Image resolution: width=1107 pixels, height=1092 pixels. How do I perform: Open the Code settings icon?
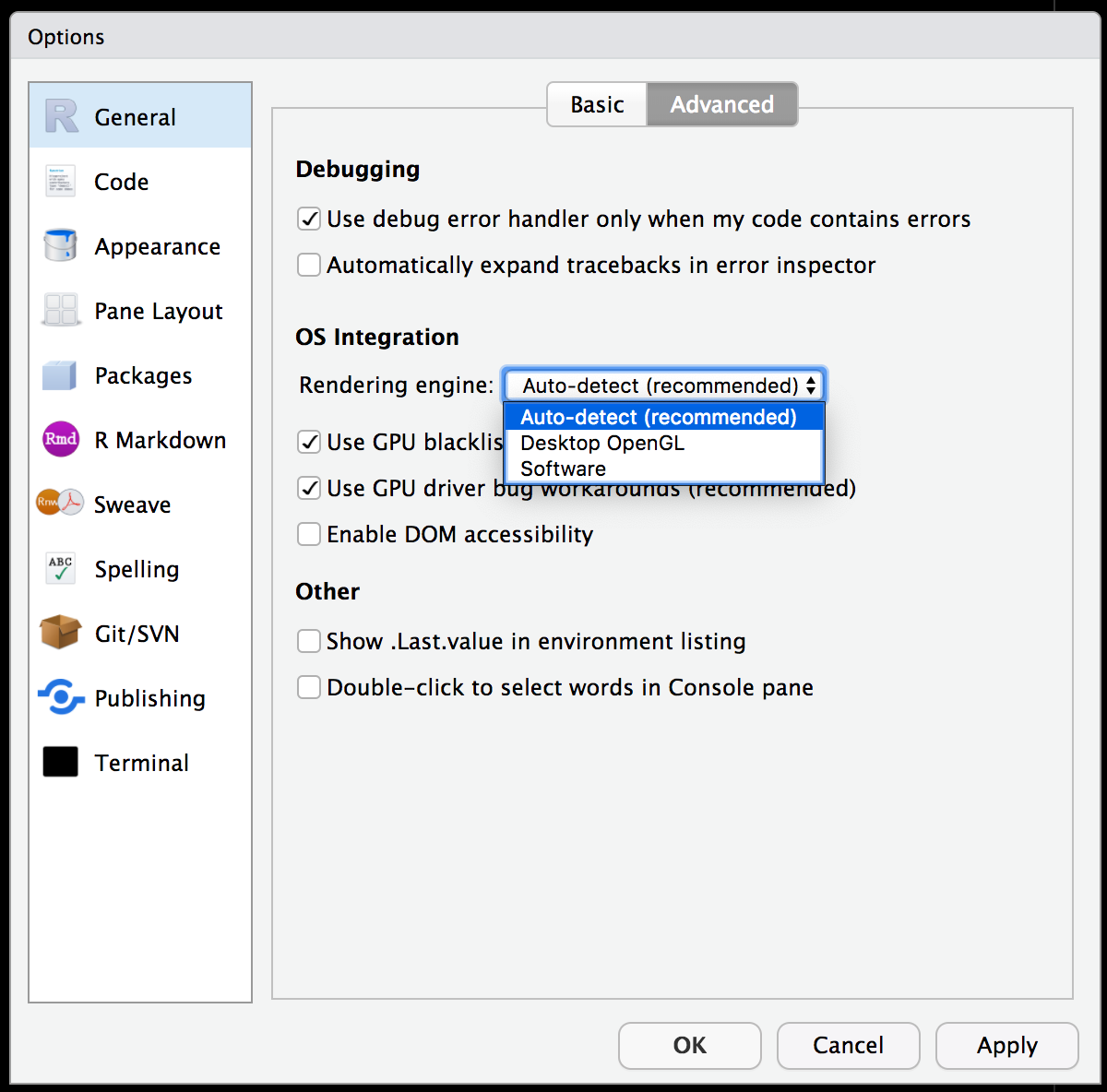[61, 182]
